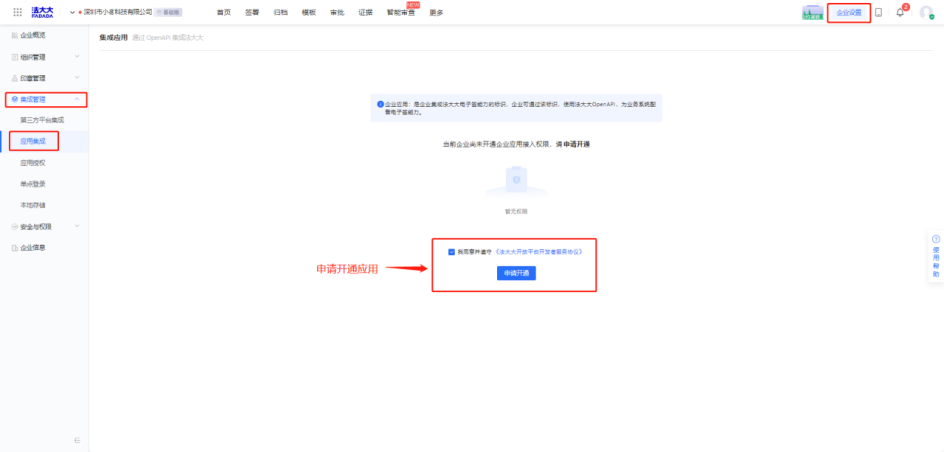
Task: Click the 暂无权限 label
Action: pyautogui.click(x=517, y=212)
